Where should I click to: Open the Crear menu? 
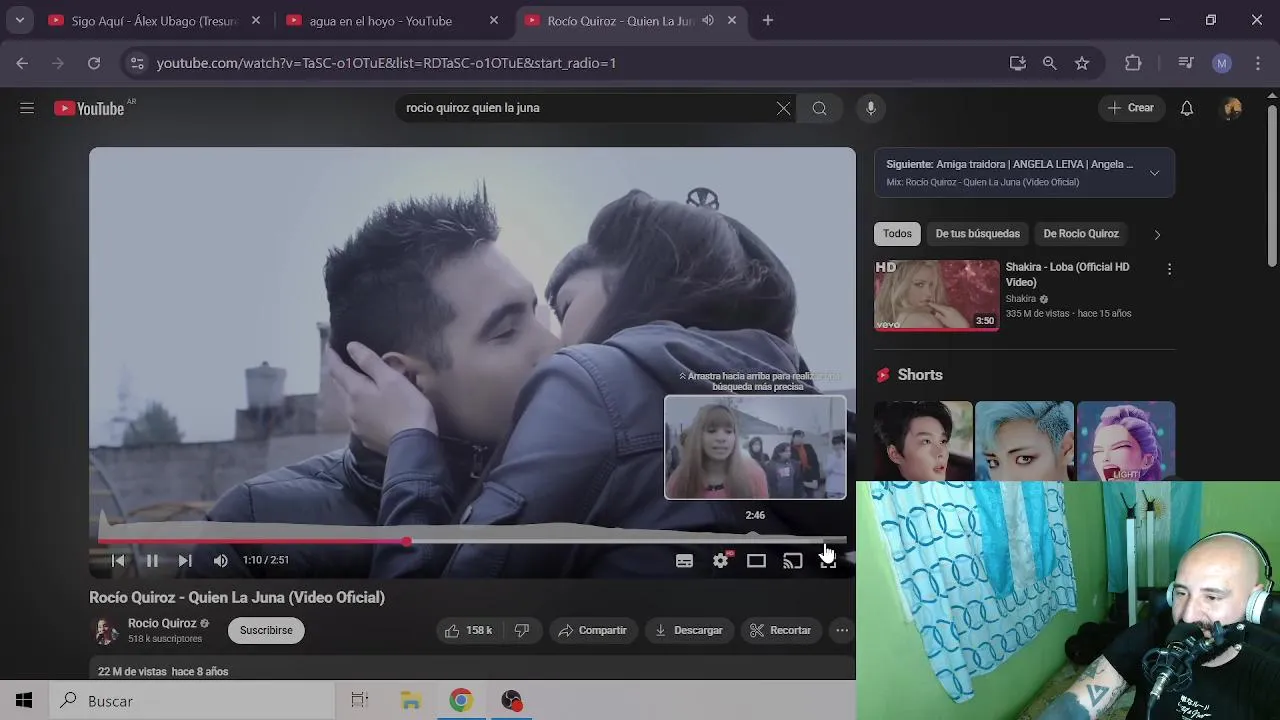[x=1131, y=108]
